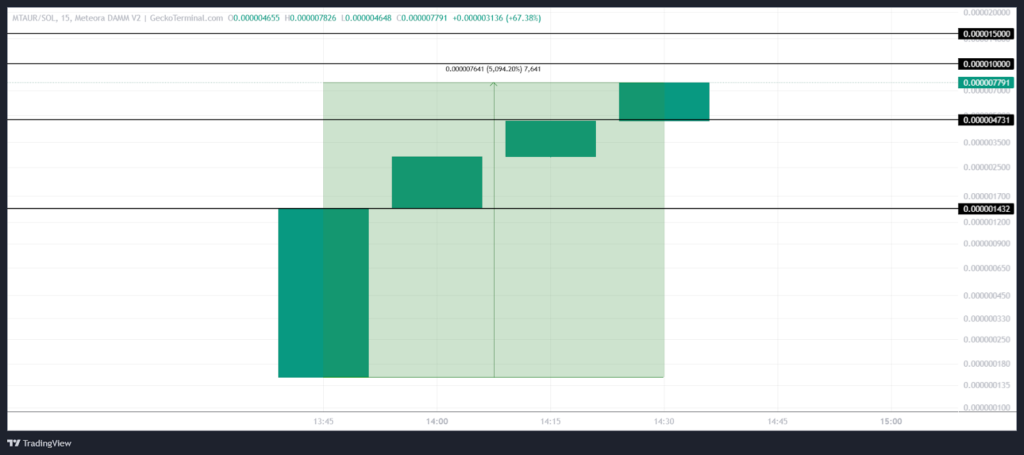Click the 14:00 time axis label
The width and height of the screenshot is (1024, 455).
[x=437, y=421]
